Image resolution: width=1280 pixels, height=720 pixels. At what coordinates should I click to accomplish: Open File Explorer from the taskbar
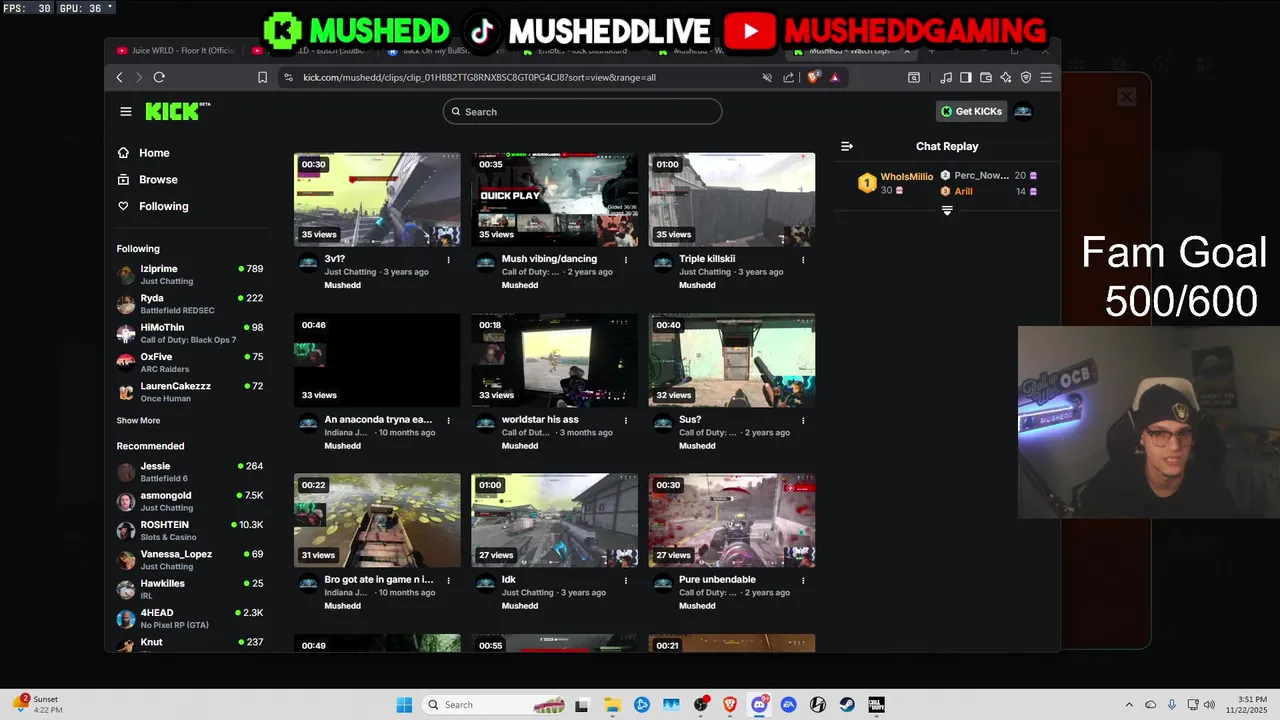(612, 705)
